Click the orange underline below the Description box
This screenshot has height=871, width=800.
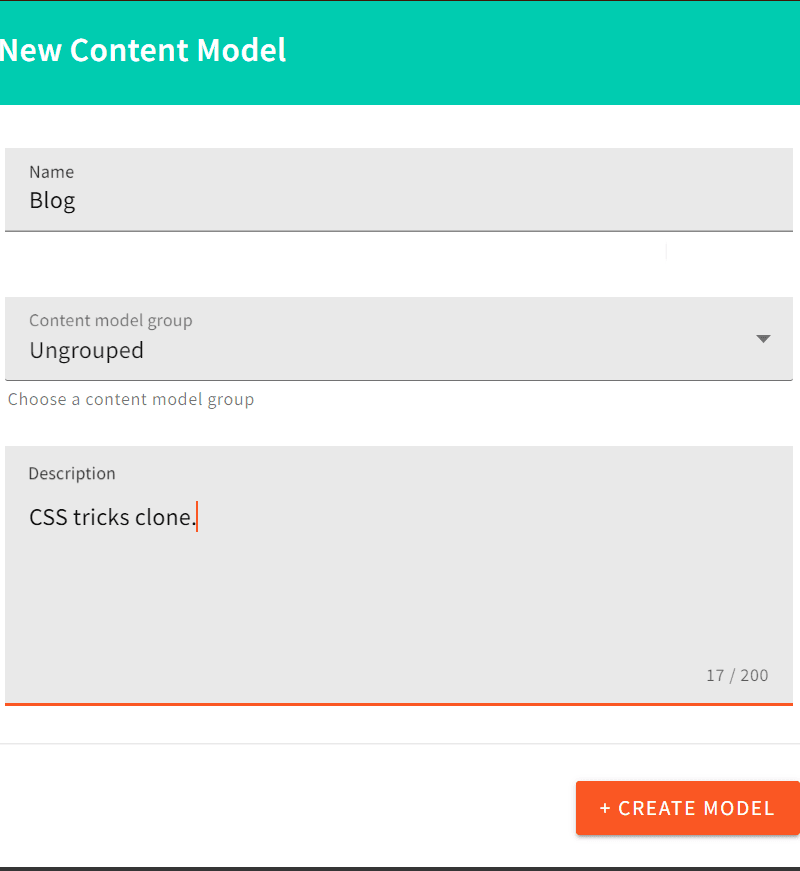click(x=400, y=705)
